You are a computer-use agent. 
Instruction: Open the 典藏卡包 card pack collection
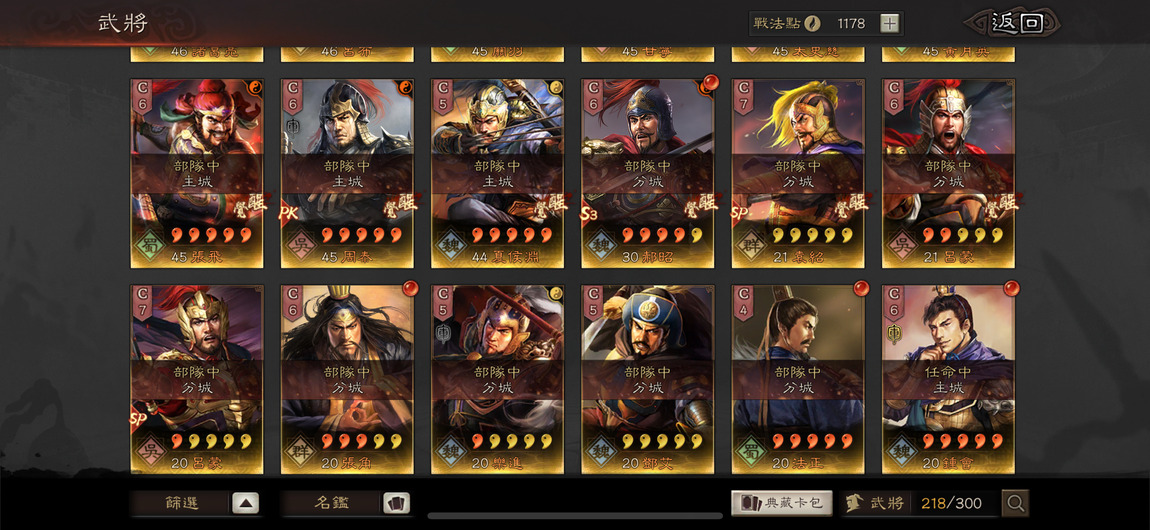[x=782, y=503]
